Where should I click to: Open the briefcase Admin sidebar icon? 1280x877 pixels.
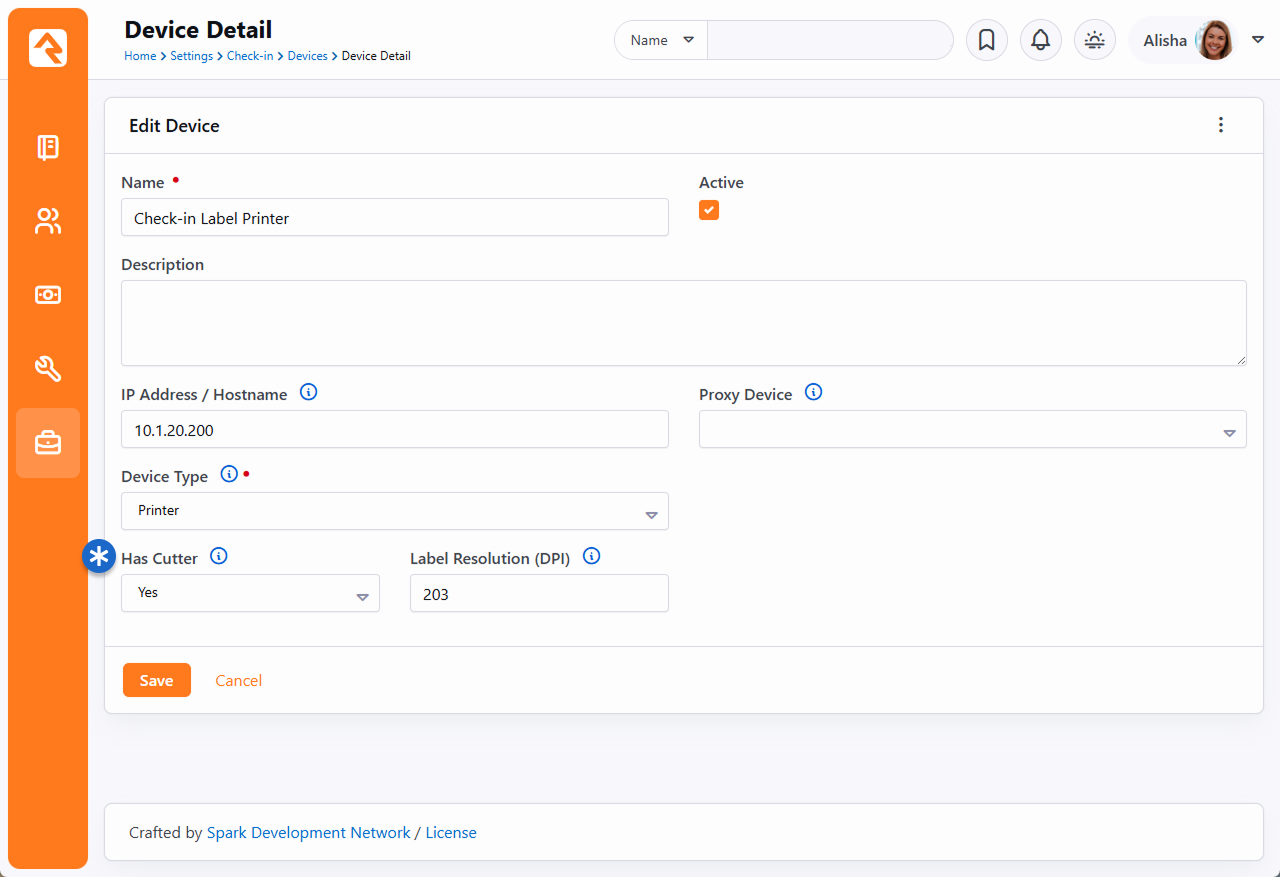pyautogui.click(x=48, y=443)
